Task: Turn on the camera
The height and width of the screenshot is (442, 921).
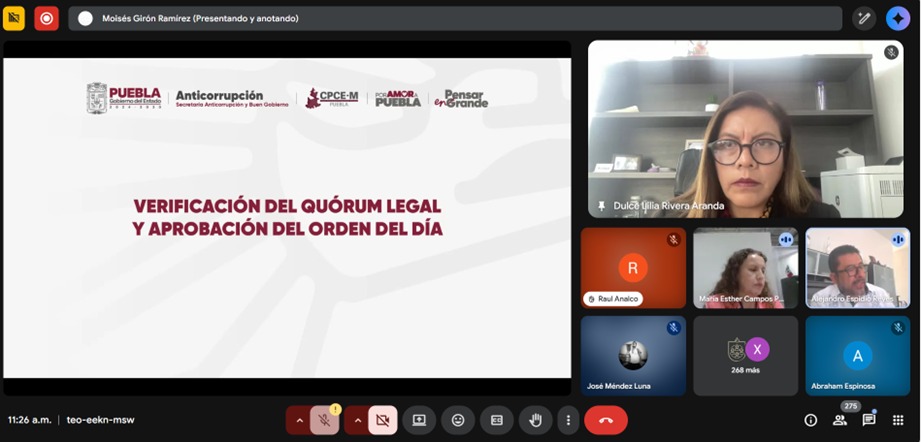Action: point(382,420)
